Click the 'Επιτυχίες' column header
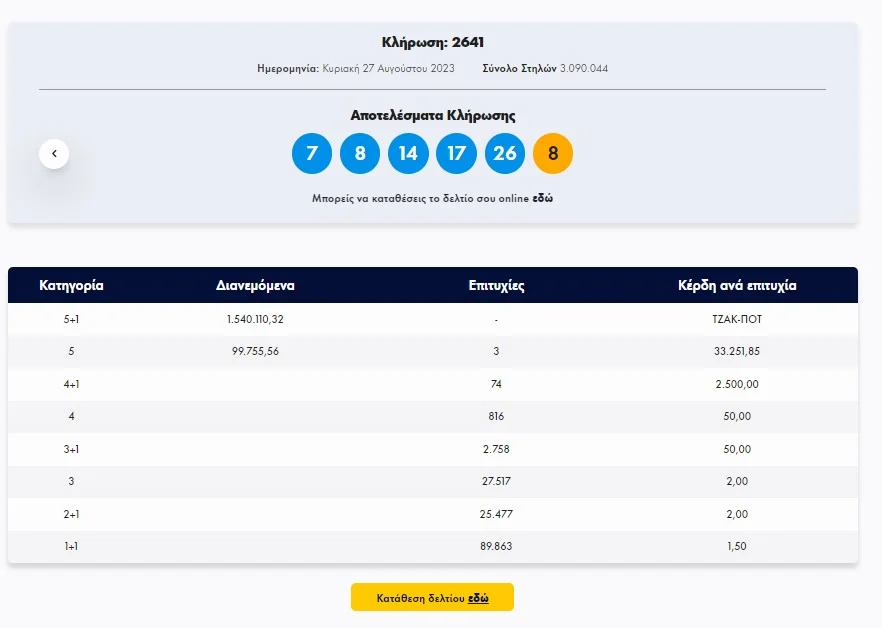The width and height of the screenshot is (882, 628). point(496,286)
